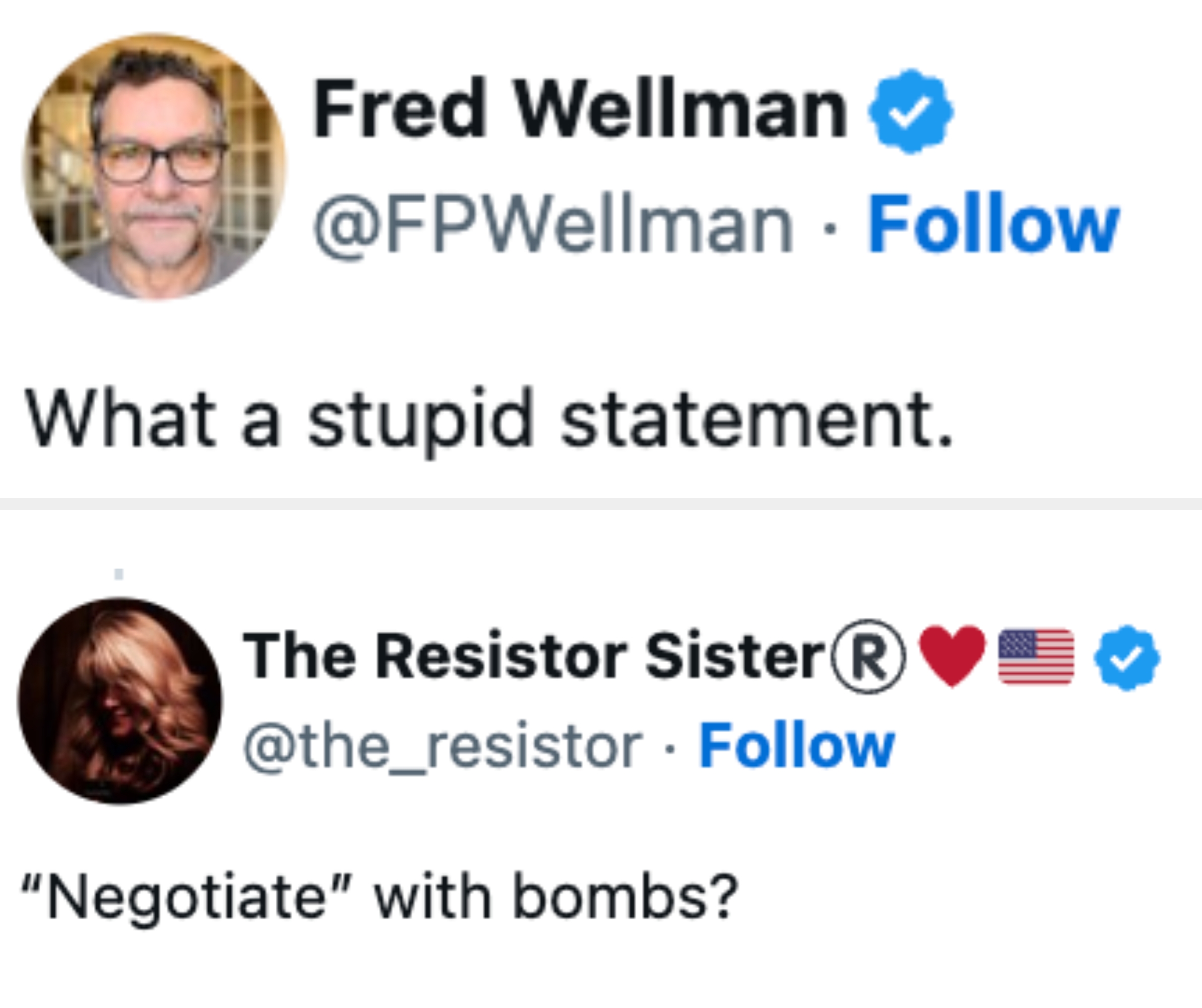Click the registered trademark symbol after Sister
1202x1008 pixels.
pyautogui.click(x=868, y=657)
